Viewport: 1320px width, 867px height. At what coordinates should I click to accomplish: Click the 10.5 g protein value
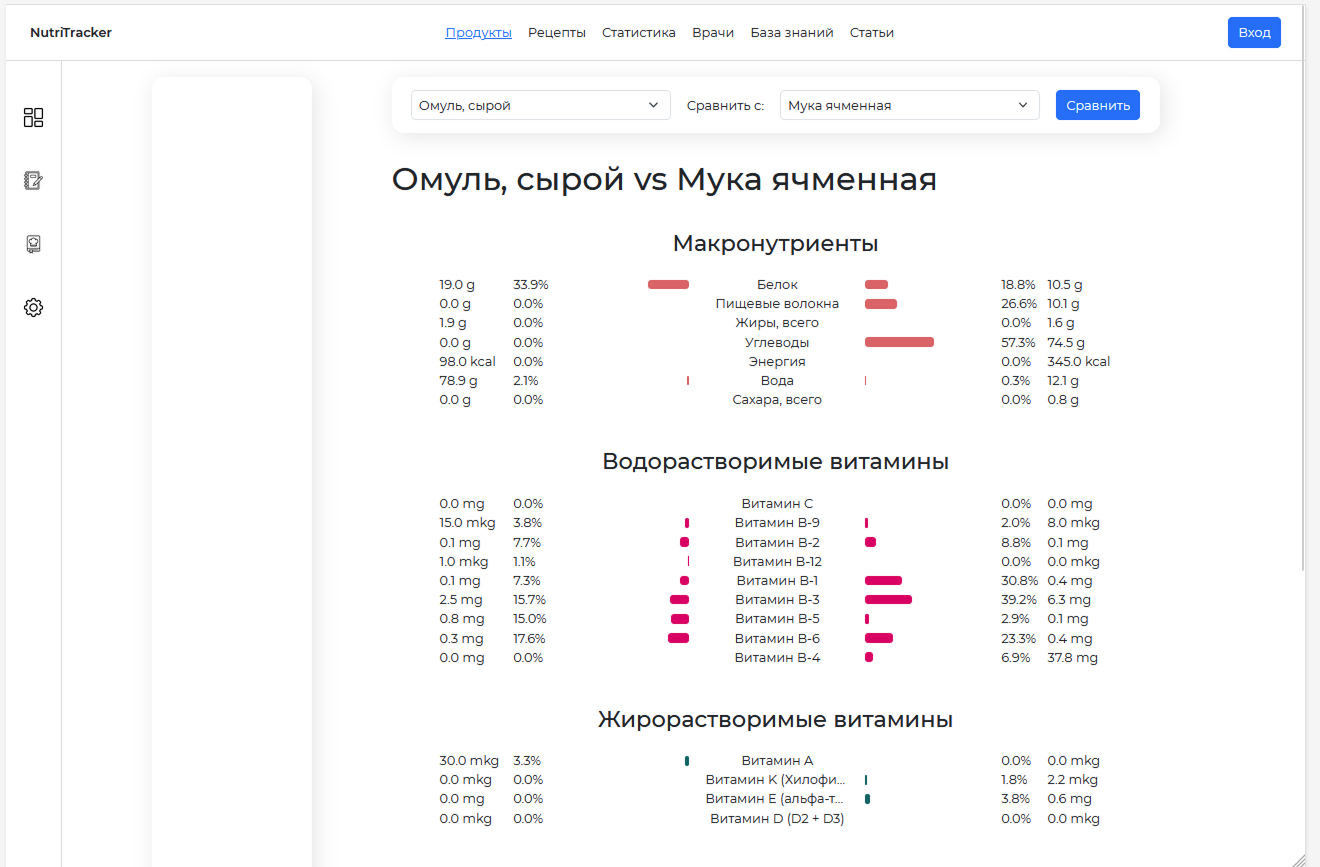click(x=1065, y=285)
